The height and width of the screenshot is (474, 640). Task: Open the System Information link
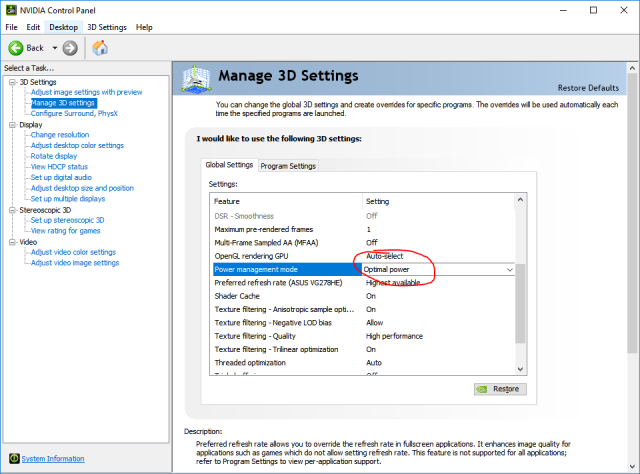pyautogui.click(x=53, y=459)
